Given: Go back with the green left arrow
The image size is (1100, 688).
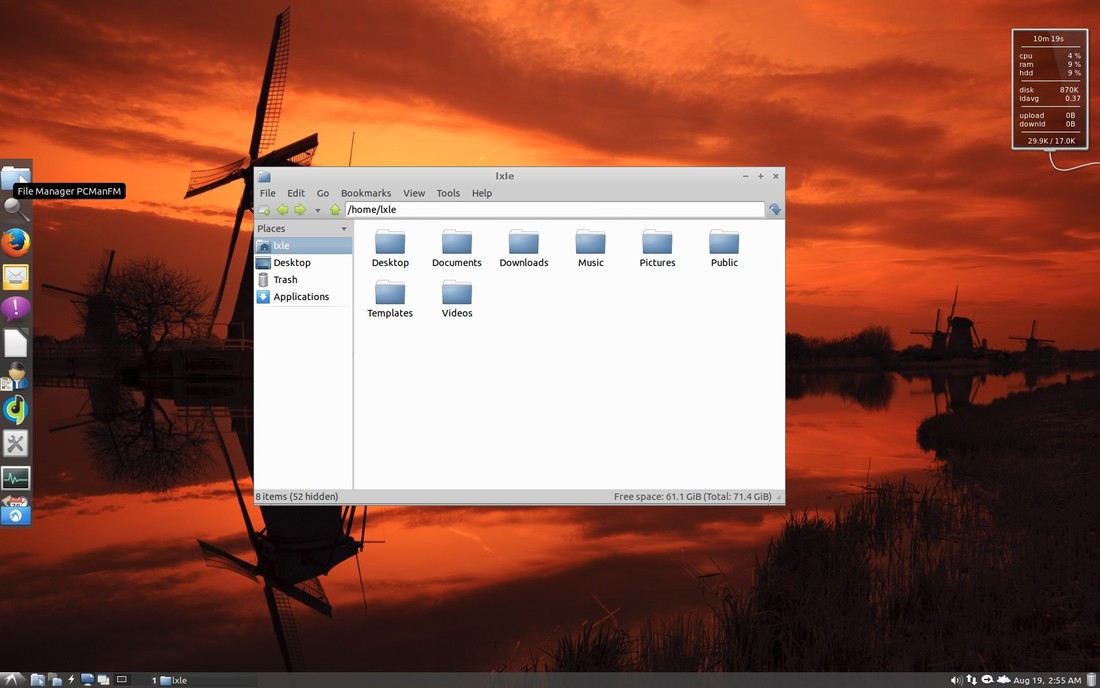Looking at the screenshot, I should (x=282, y=210).
